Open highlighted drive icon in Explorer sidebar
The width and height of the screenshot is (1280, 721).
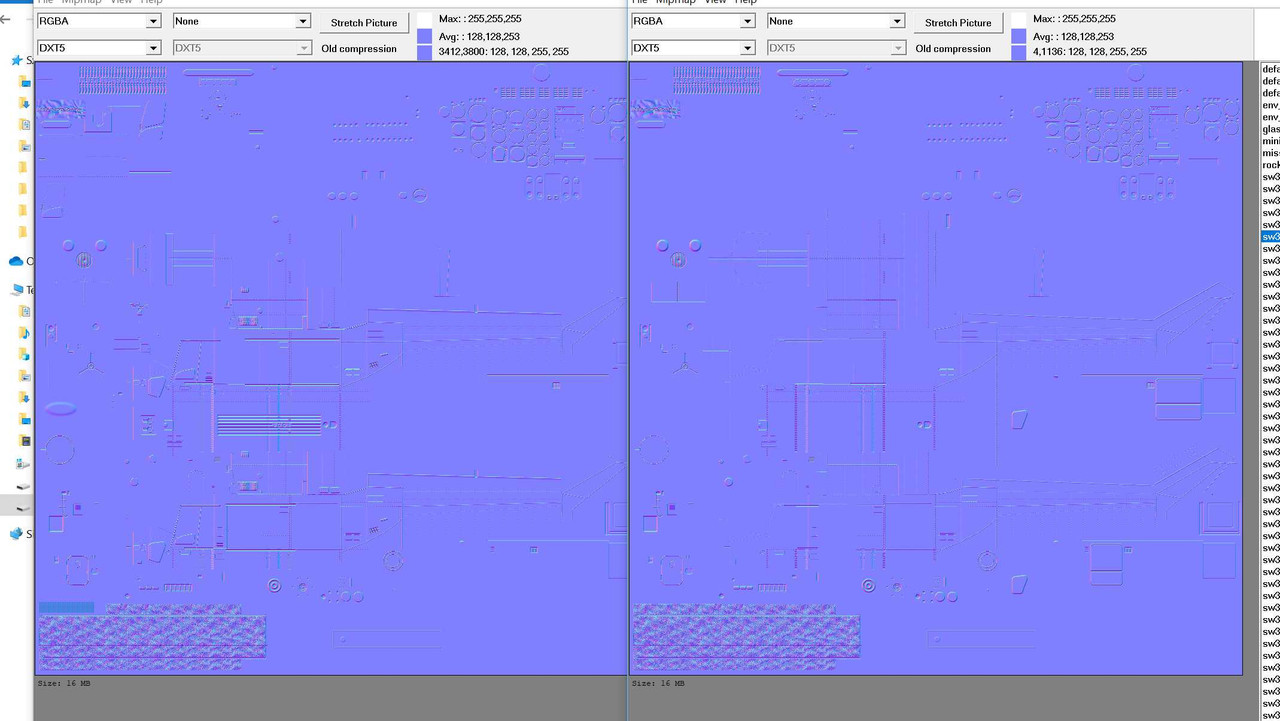point(24,507)
